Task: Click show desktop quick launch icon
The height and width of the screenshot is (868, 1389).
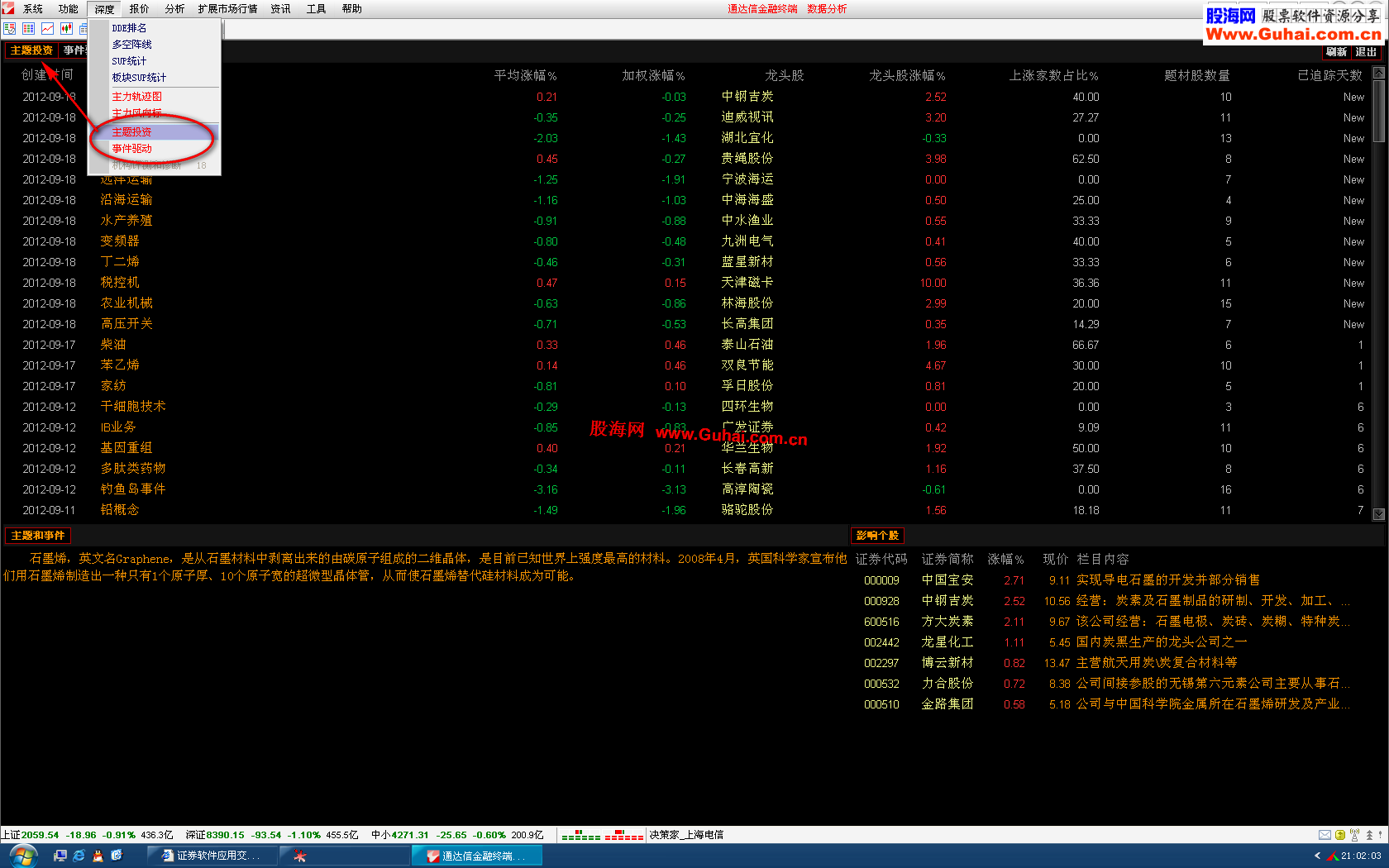Action: point(60,856)
